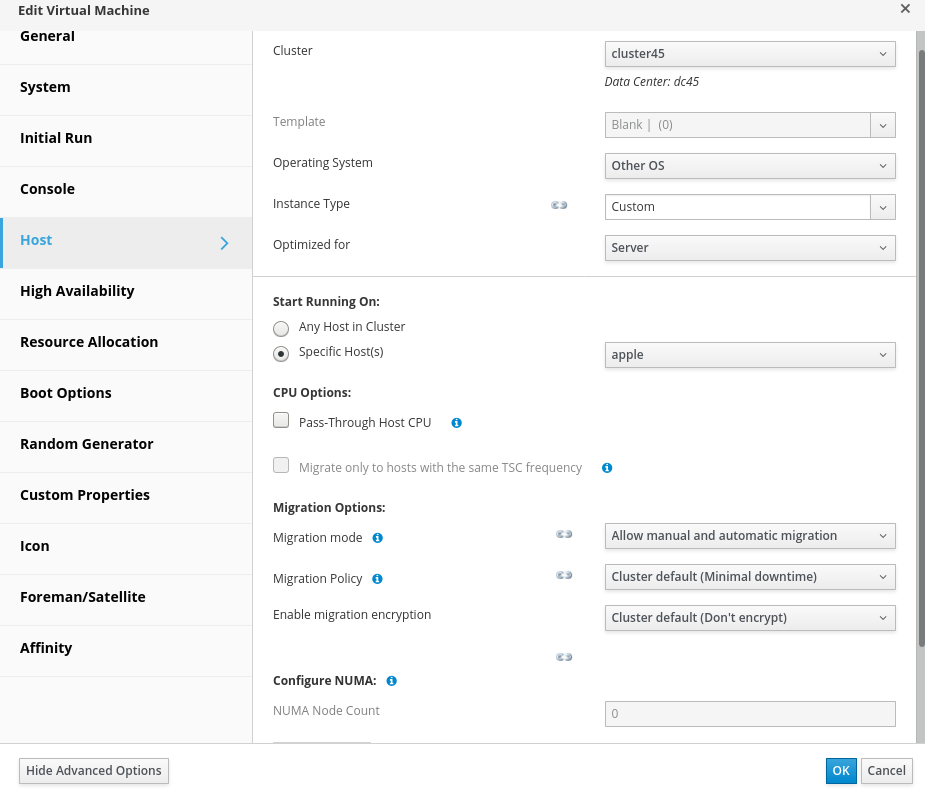Screen dimensions: 925x796
Task: Expand the Optimized for dropdown
Action: 749,248
